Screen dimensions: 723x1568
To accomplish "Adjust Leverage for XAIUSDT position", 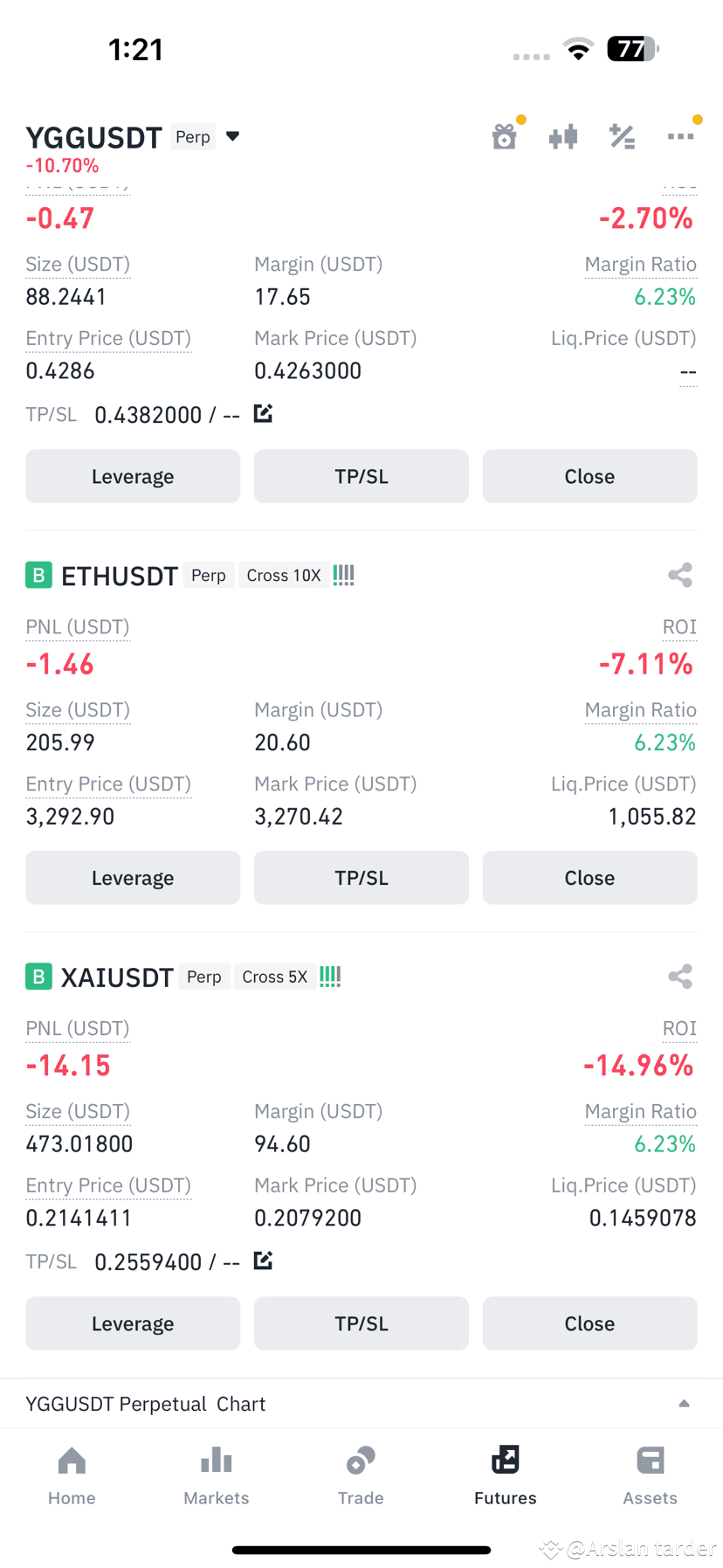I will click(133, 1323).
